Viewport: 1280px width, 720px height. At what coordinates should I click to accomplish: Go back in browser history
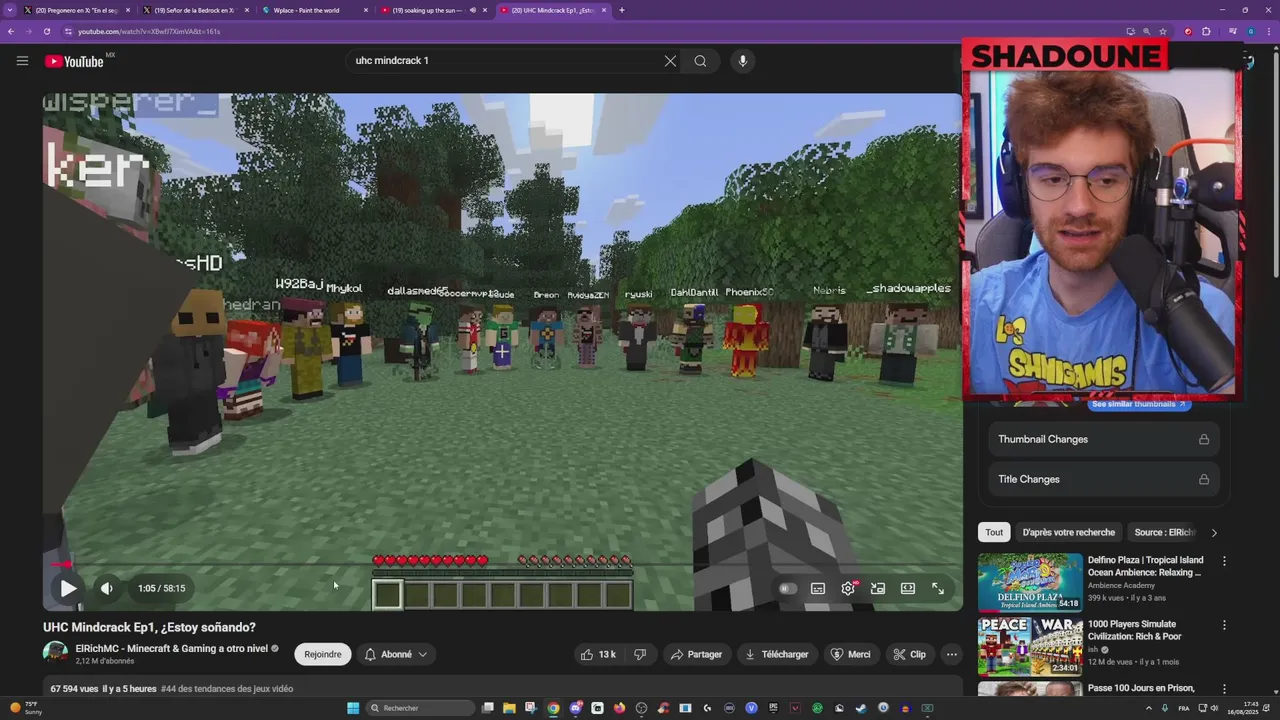[11, 31]
